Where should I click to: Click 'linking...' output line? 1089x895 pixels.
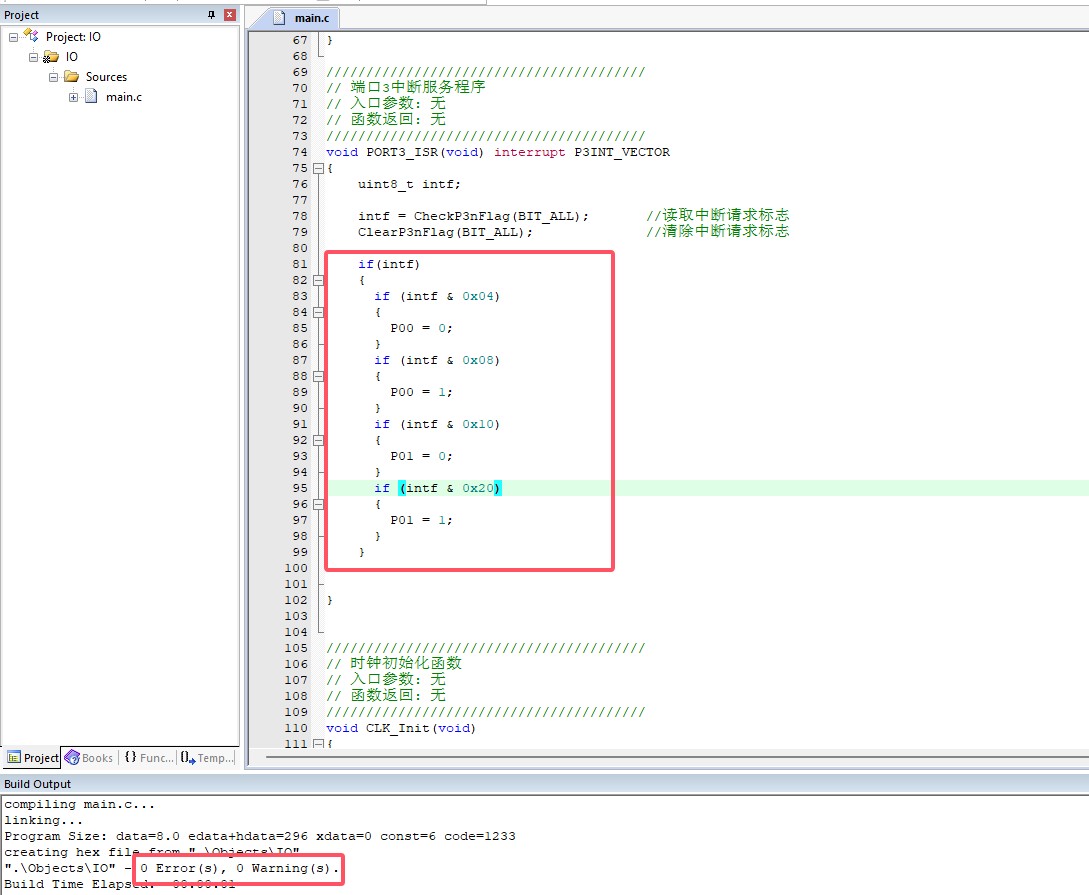[44, 820]
